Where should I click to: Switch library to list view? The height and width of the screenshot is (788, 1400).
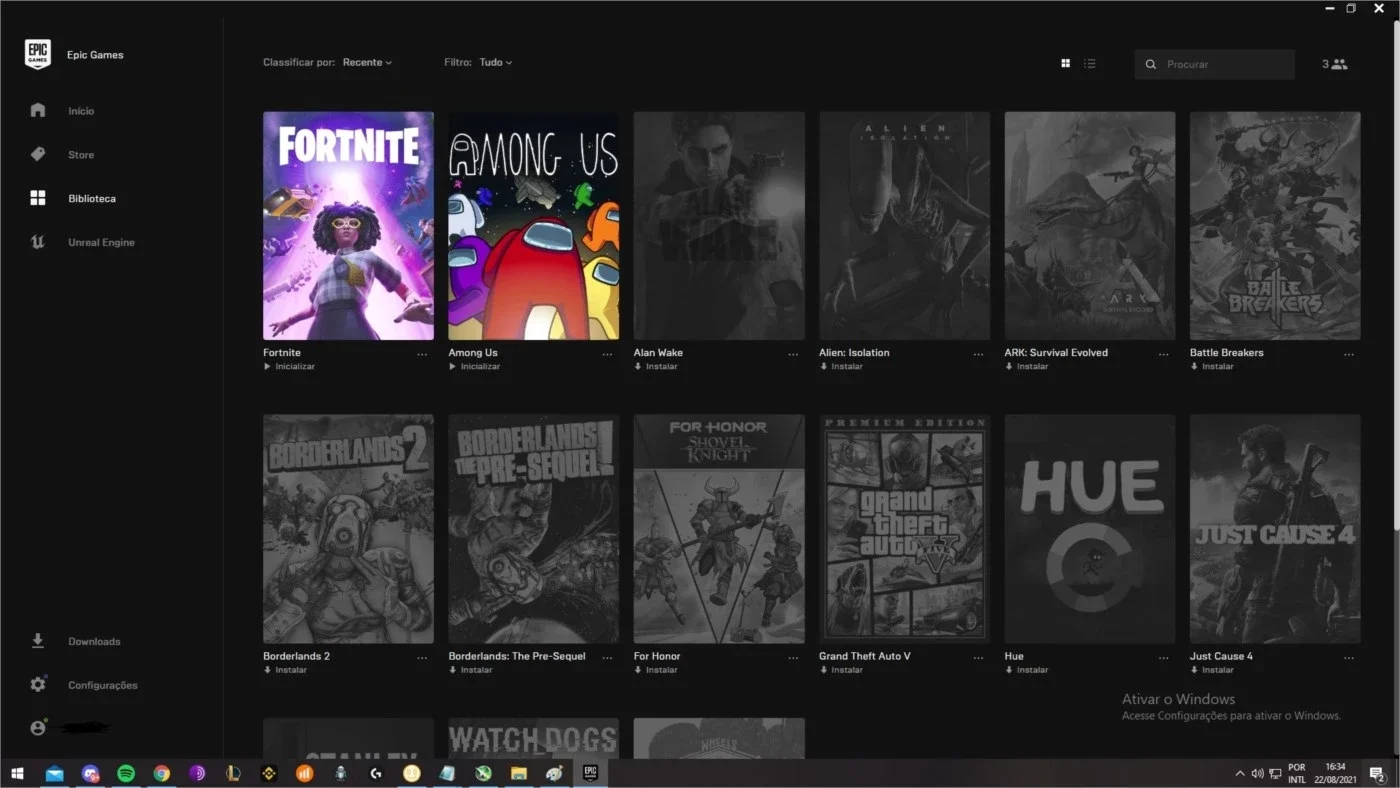pyautogui.click(x=1090, y=64)
